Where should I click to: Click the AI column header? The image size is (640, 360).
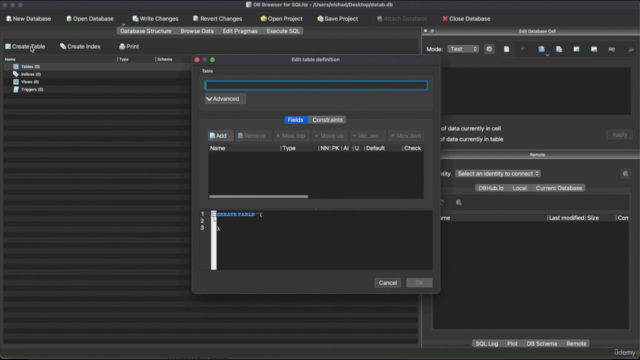coord(346,148)
